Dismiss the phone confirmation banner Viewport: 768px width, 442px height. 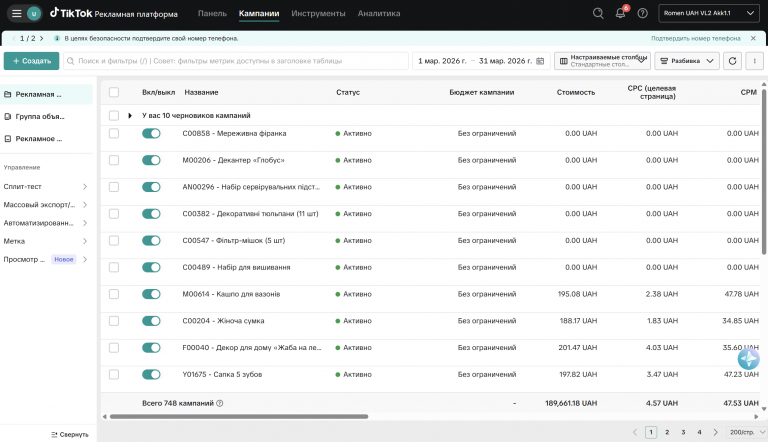coord(753,38)
